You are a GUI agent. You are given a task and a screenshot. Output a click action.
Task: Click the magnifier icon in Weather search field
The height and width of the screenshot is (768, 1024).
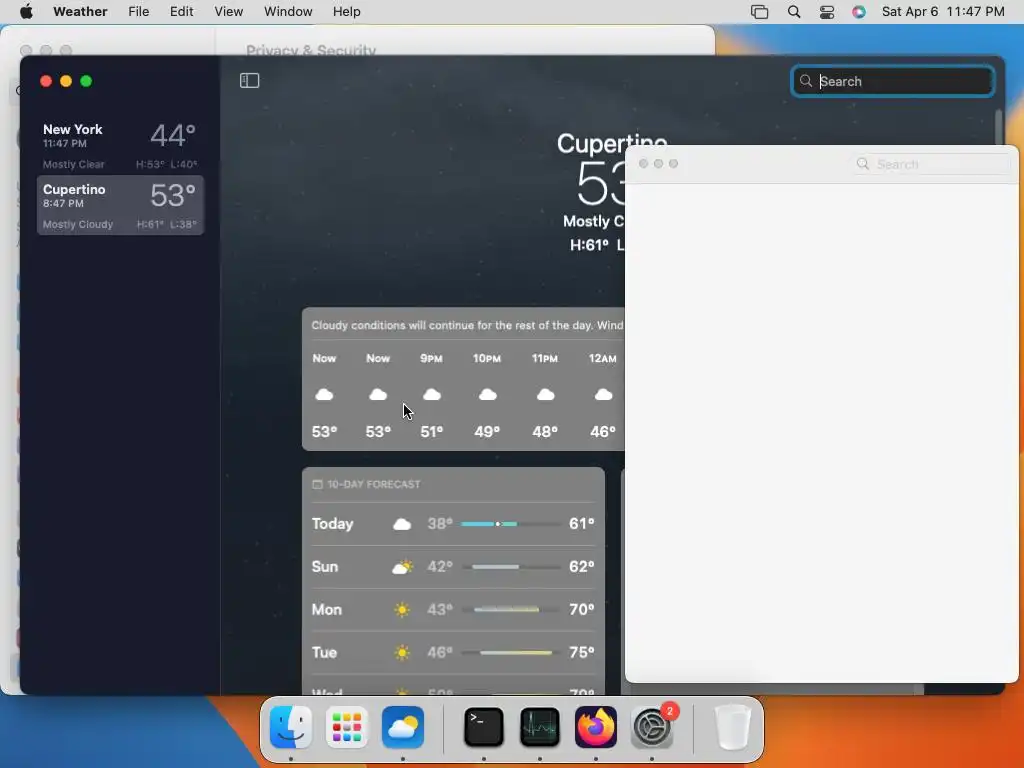coord(806,81)
